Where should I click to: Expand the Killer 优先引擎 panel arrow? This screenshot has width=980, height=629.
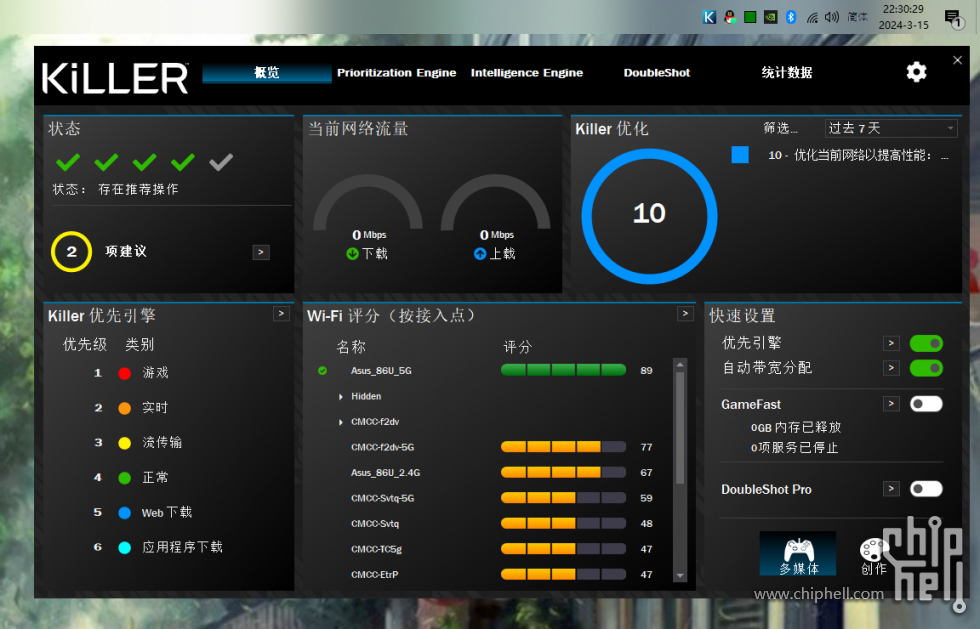click(281, 314)
